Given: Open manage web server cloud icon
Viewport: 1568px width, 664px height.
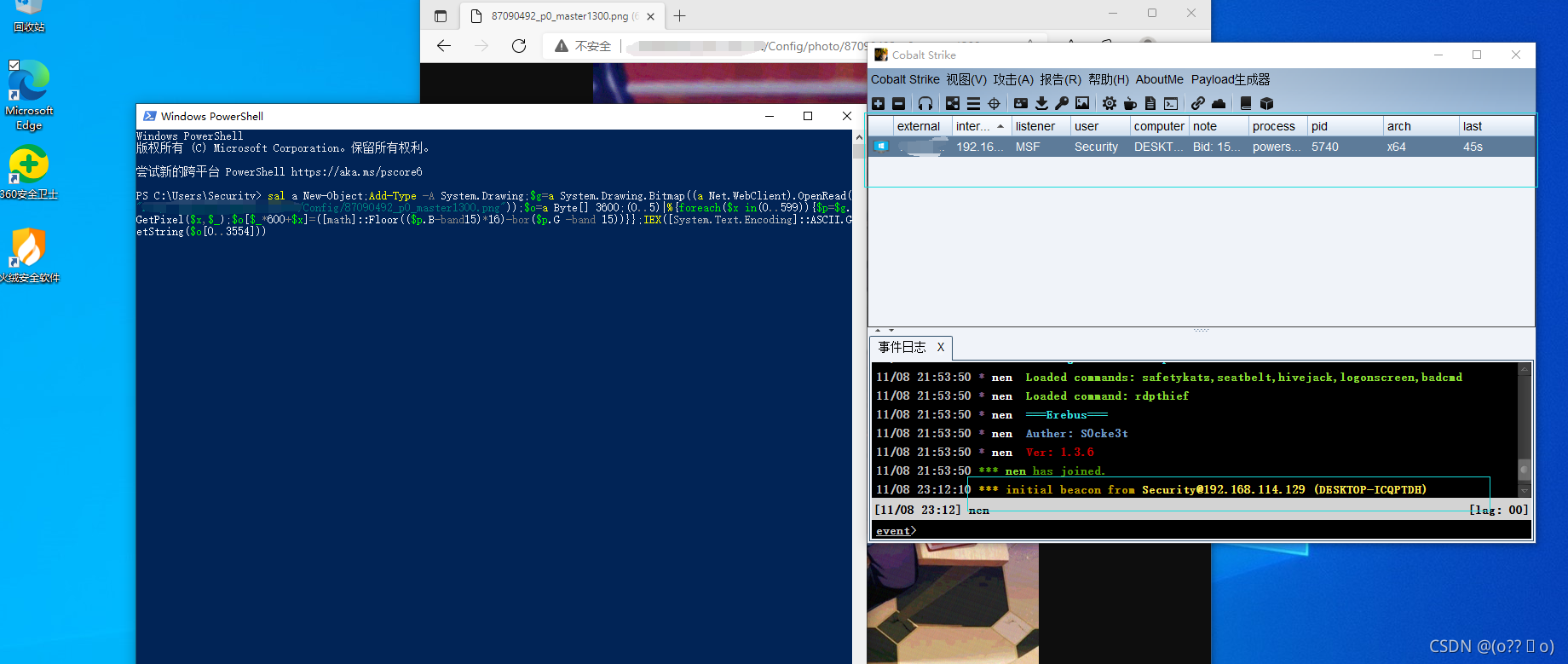Looking at the screenshot, I should pos(1219,103).
